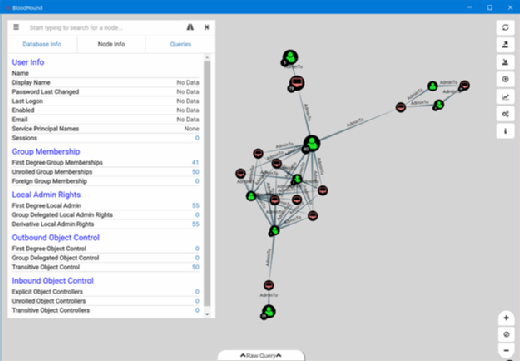The image size is (520, 361).
Task: Click Unrolled Group Memberships value 50
Action: (196, 172)
